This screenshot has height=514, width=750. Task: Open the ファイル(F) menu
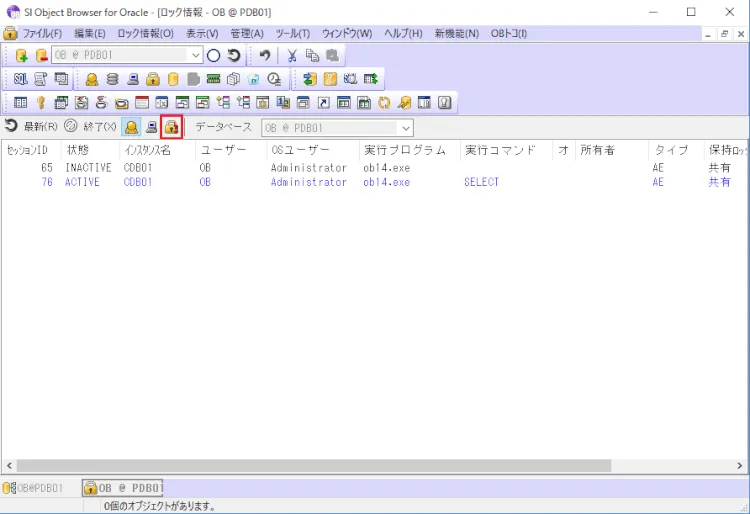coord(42,33)
